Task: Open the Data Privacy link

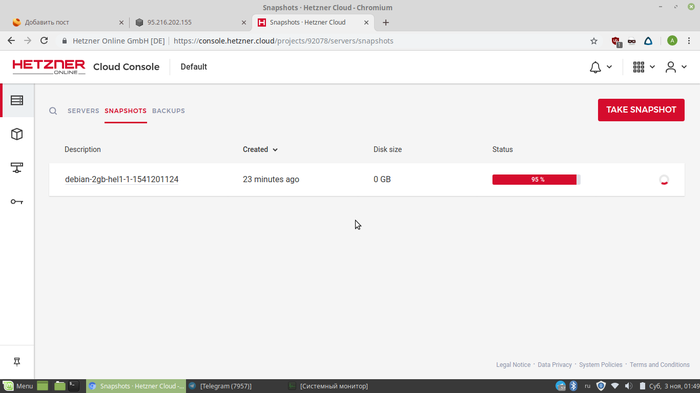Action: tap(554, 365)
